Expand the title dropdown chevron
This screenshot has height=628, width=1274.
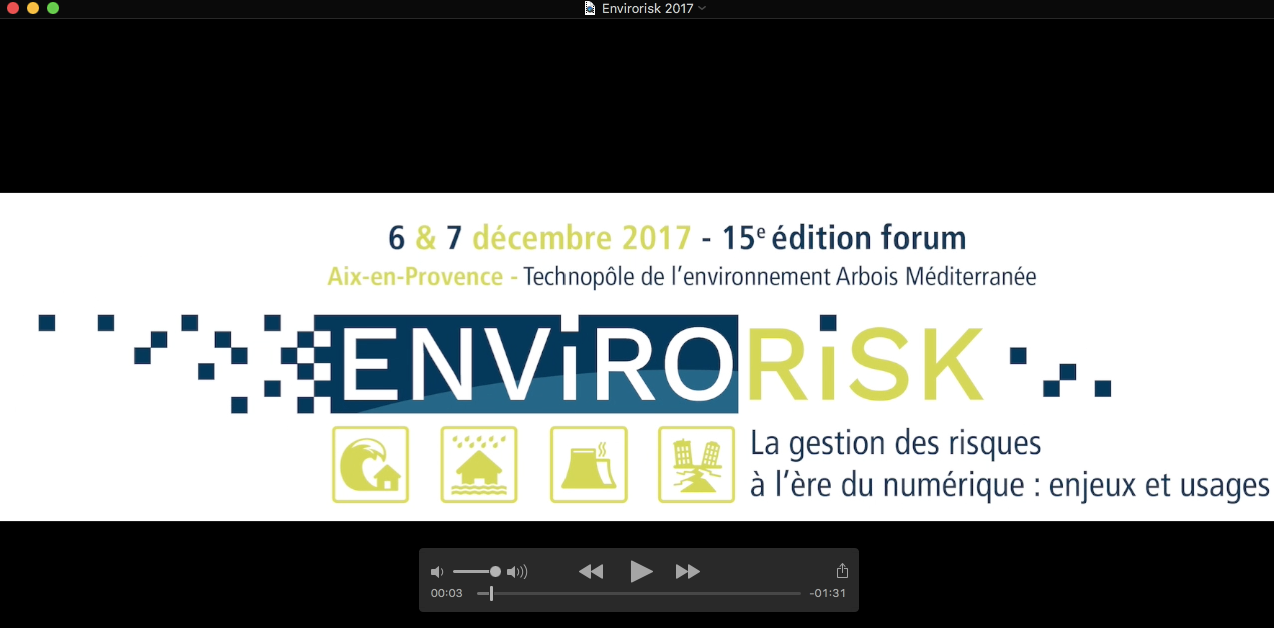(x=702, y=8)
